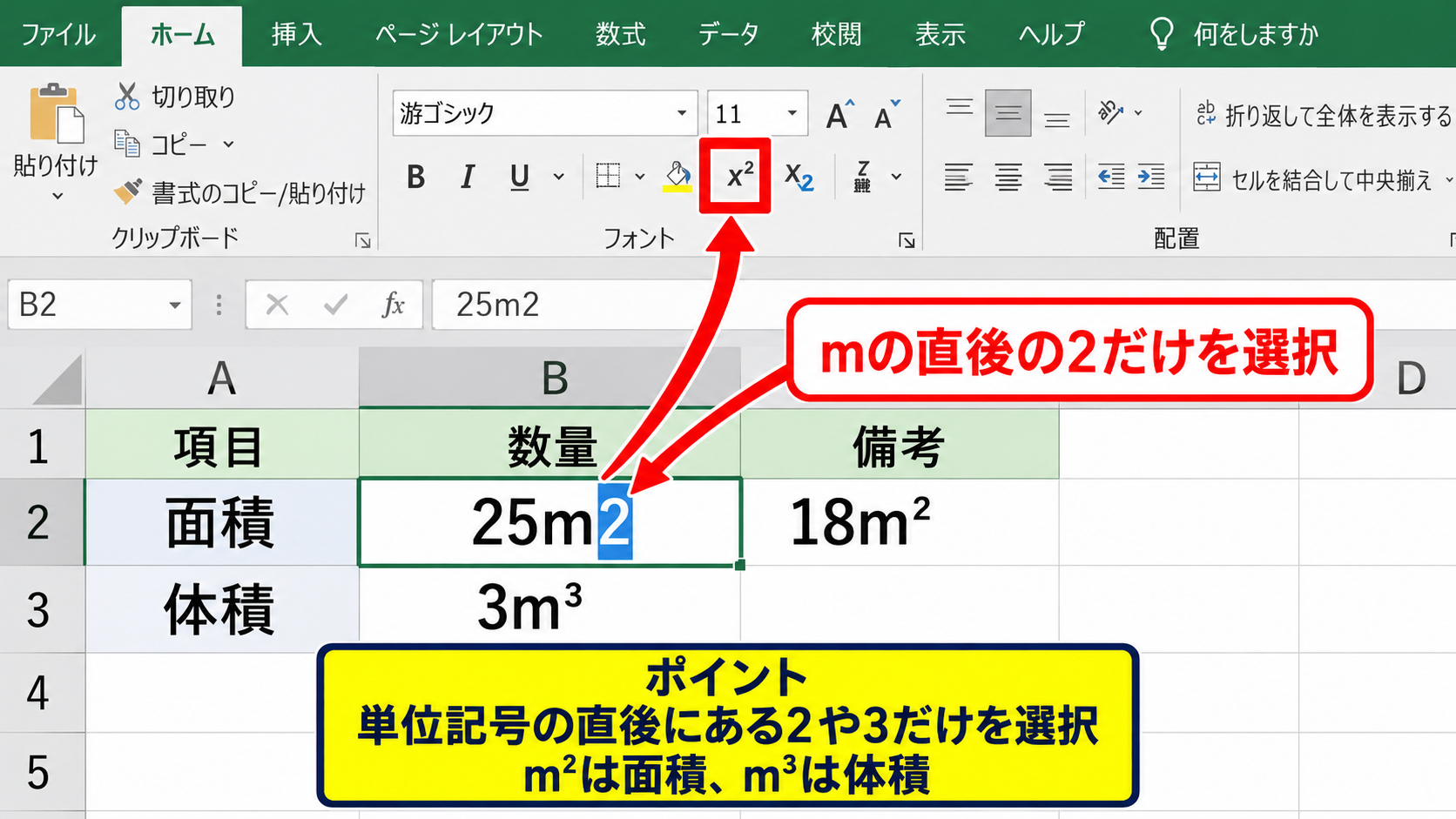Click the fx insert function icon
The height and width of the screenshot is (819, 1456).
point(394,305)
